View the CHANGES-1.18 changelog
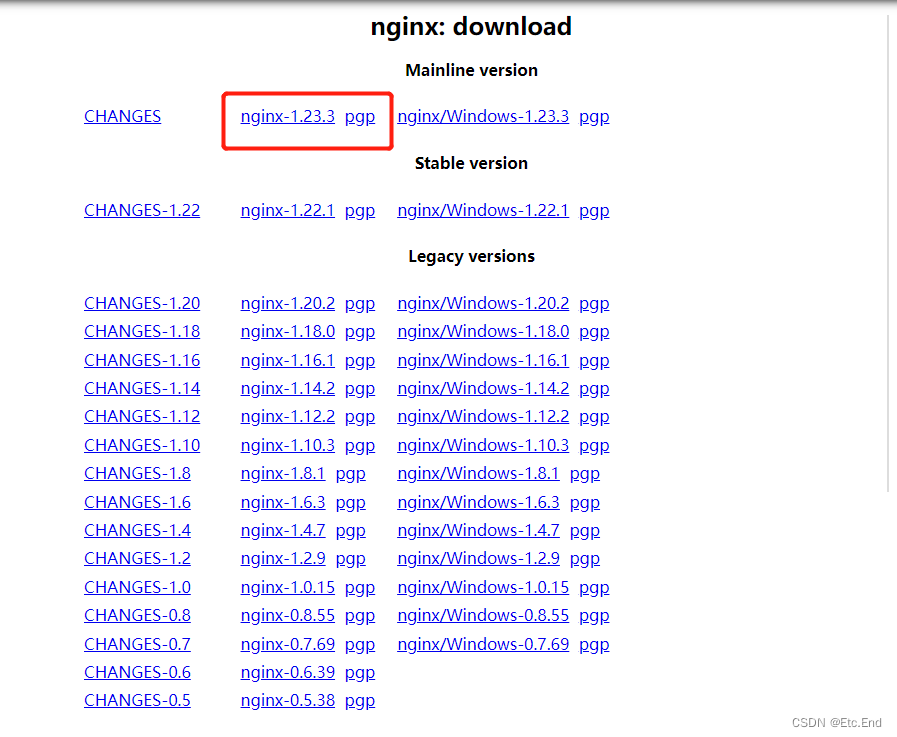Screen dimensions: 897x737 click(x=142, y=331)
